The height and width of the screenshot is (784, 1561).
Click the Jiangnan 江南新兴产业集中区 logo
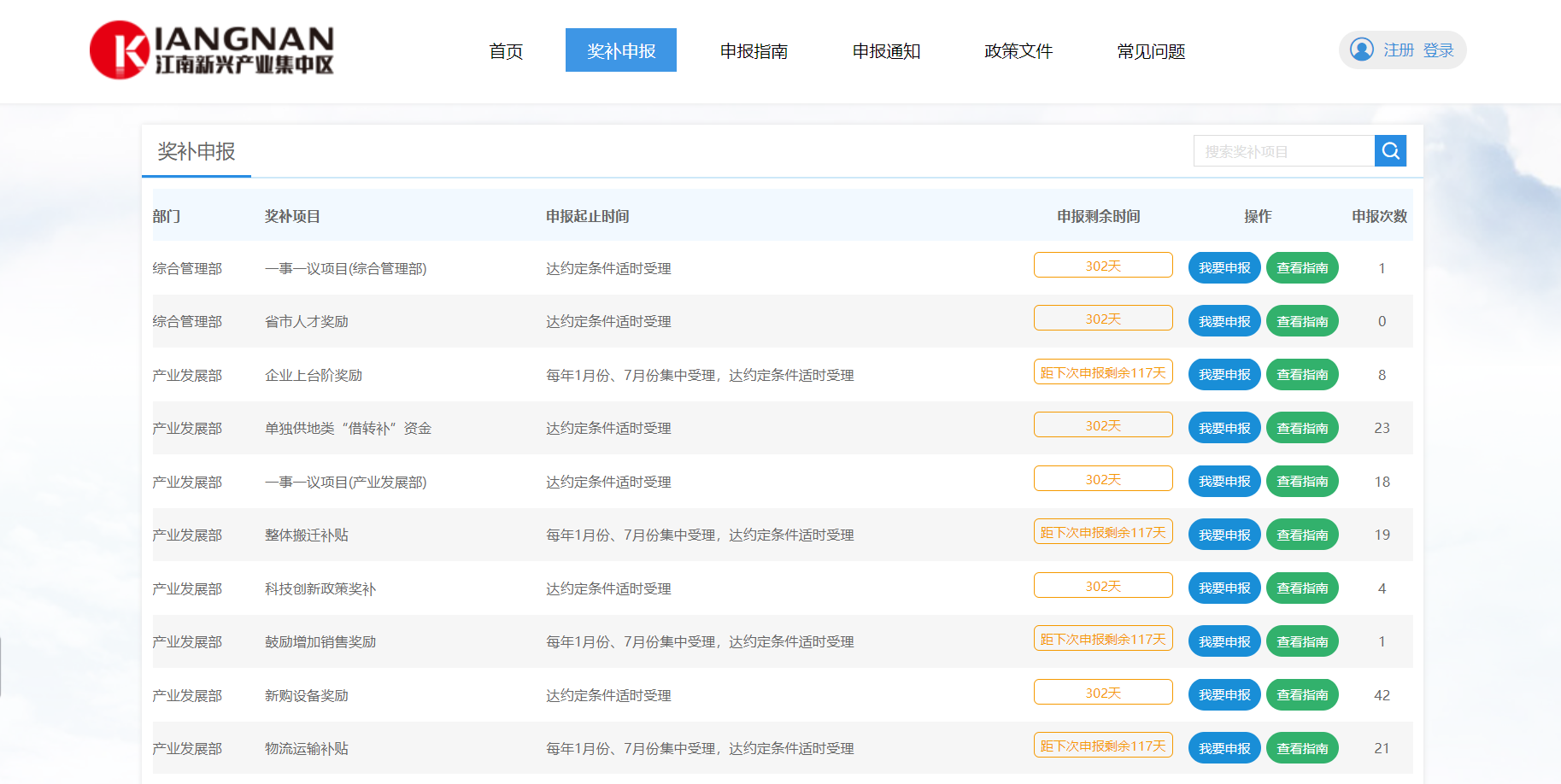point(212,50)
